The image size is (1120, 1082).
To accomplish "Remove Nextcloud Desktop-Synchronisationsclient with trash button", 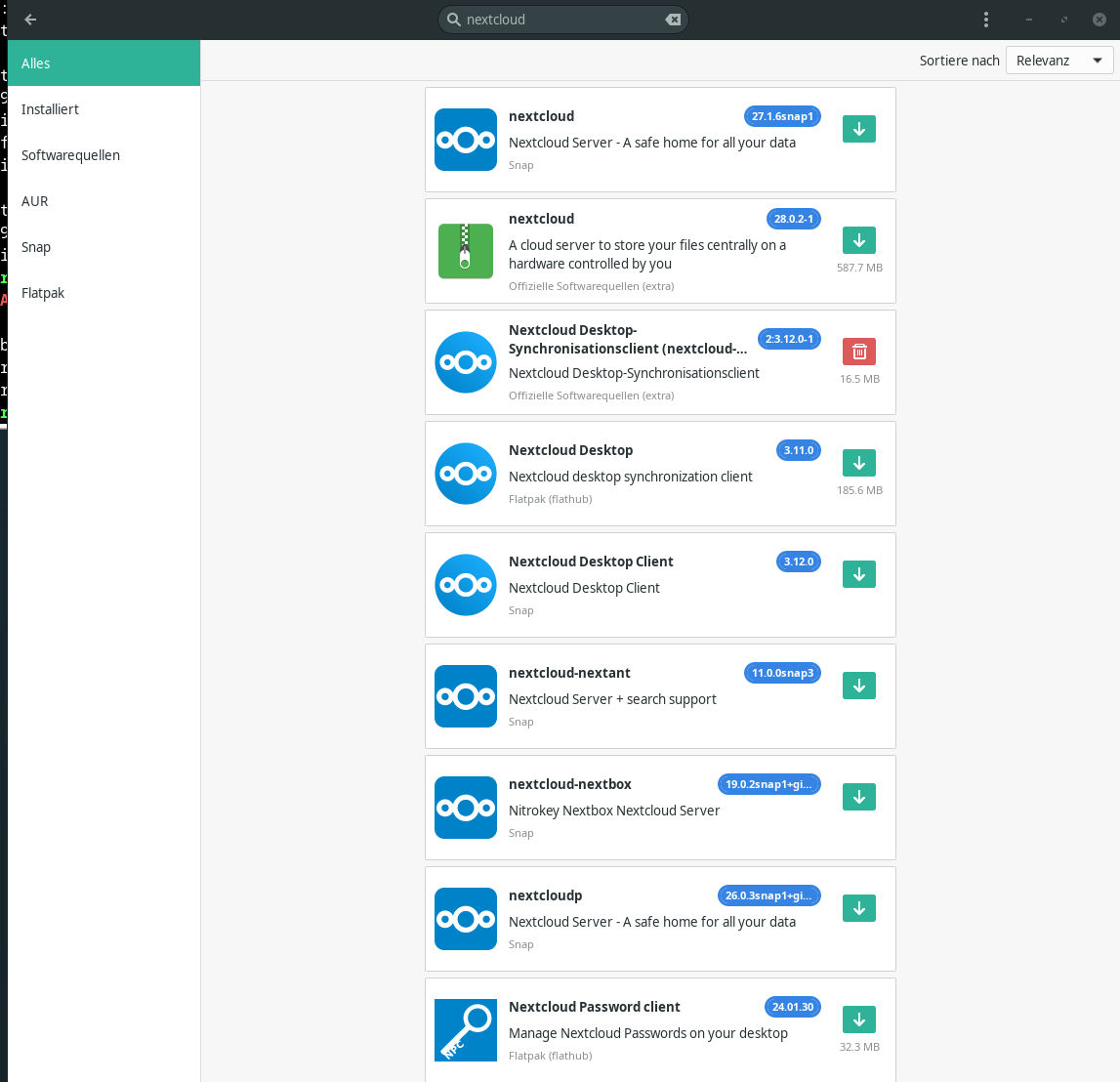I will (858, 352).
